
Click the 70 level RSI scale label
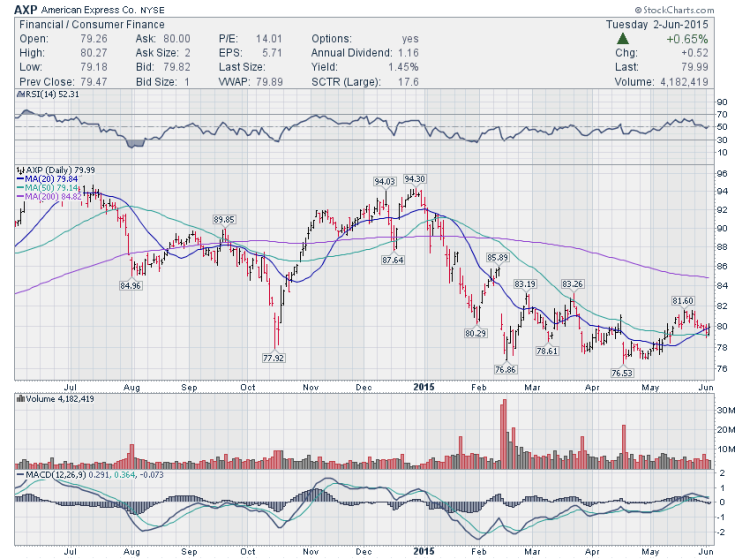tap(722, 114)
